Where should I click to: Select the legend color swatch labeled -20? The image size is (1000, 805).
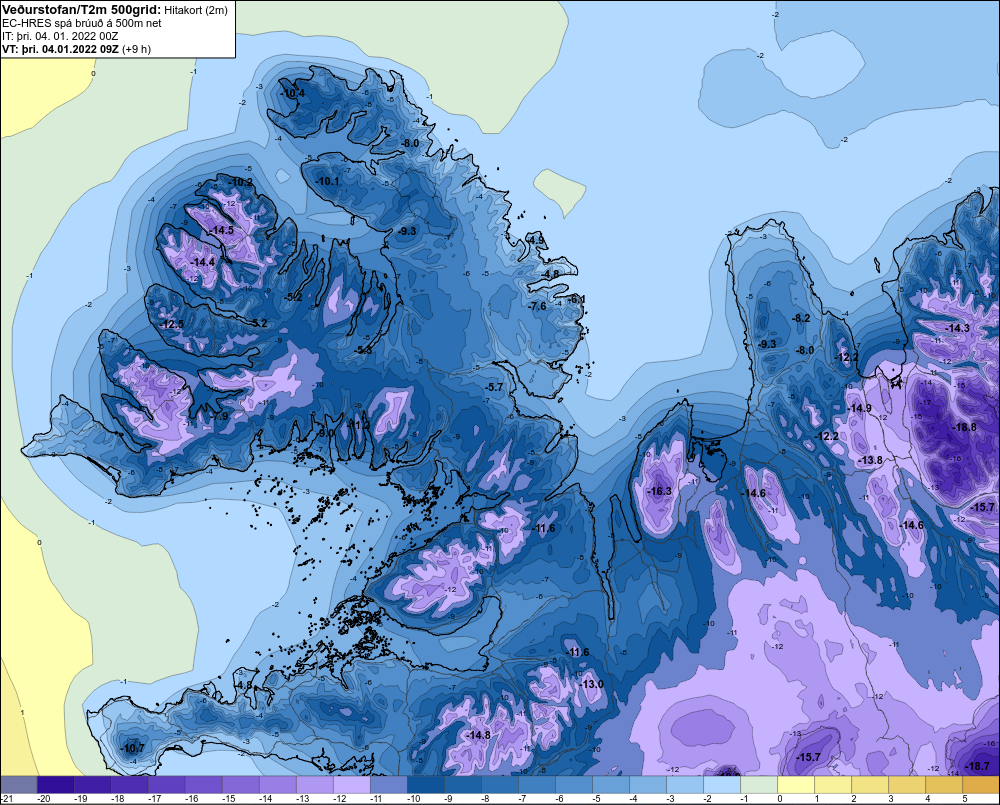55,784
